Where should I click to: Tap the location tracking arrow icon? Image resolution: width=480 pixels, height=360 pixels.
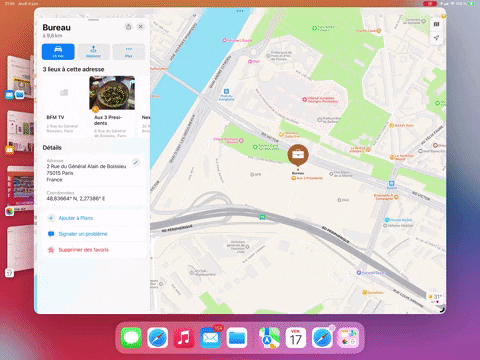point(436,38)
